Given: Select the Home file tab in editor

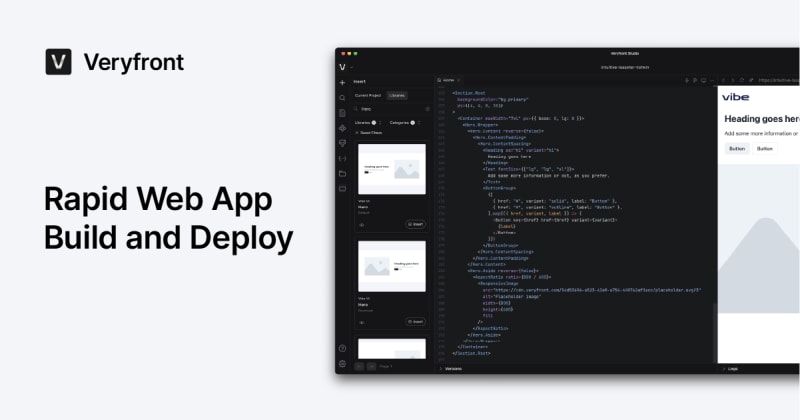Looking at the screenshot, I should 448,79.
